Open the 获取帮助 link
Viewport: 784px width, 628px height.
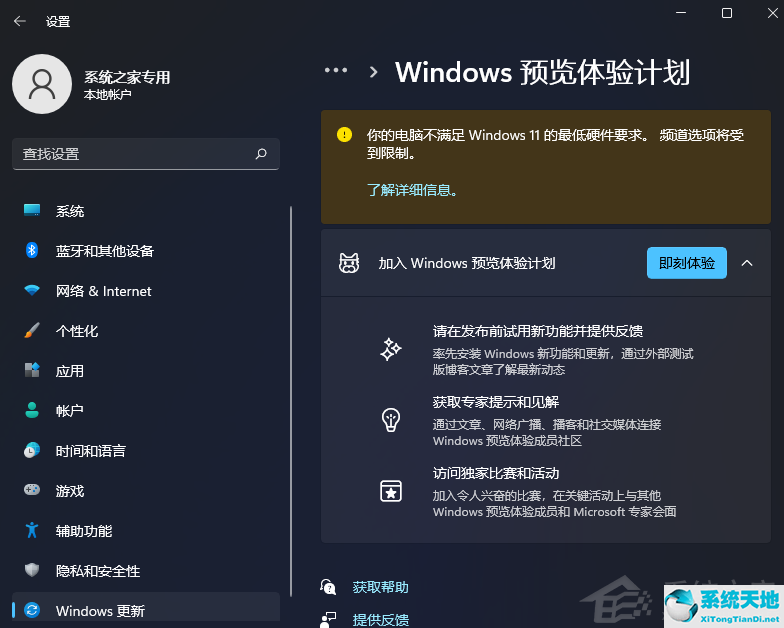tap(380, 587)
